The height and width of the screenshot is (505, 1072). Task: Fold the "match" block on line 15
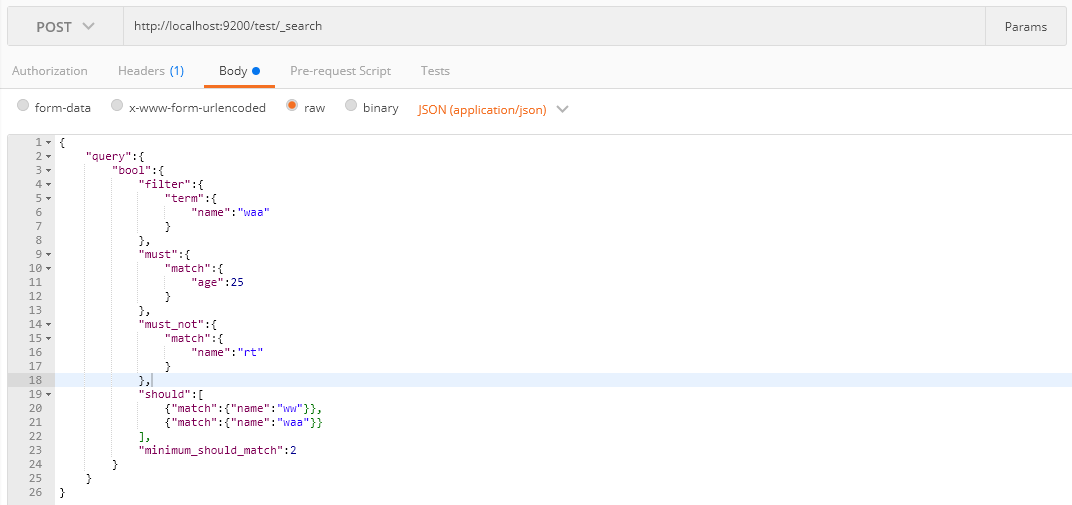pyautogui.click(x=49, y=338)
